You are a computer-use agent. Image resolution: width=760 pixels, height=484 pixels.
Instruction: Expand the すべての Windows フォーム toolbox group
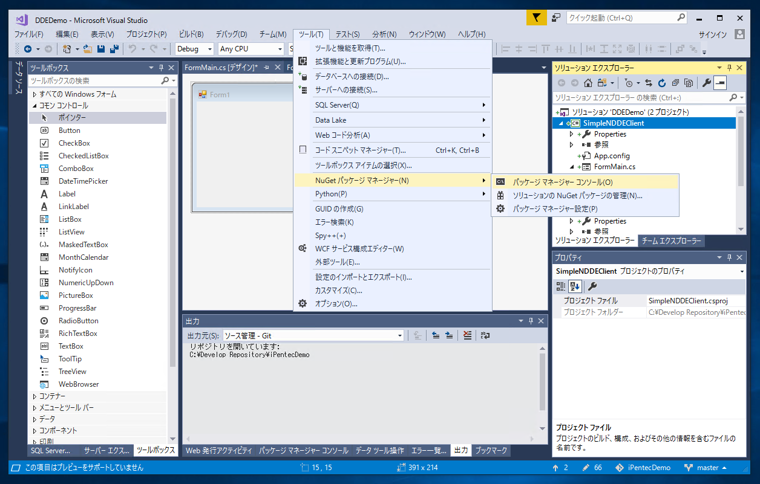pyautogui.click(x=34, y=94)
